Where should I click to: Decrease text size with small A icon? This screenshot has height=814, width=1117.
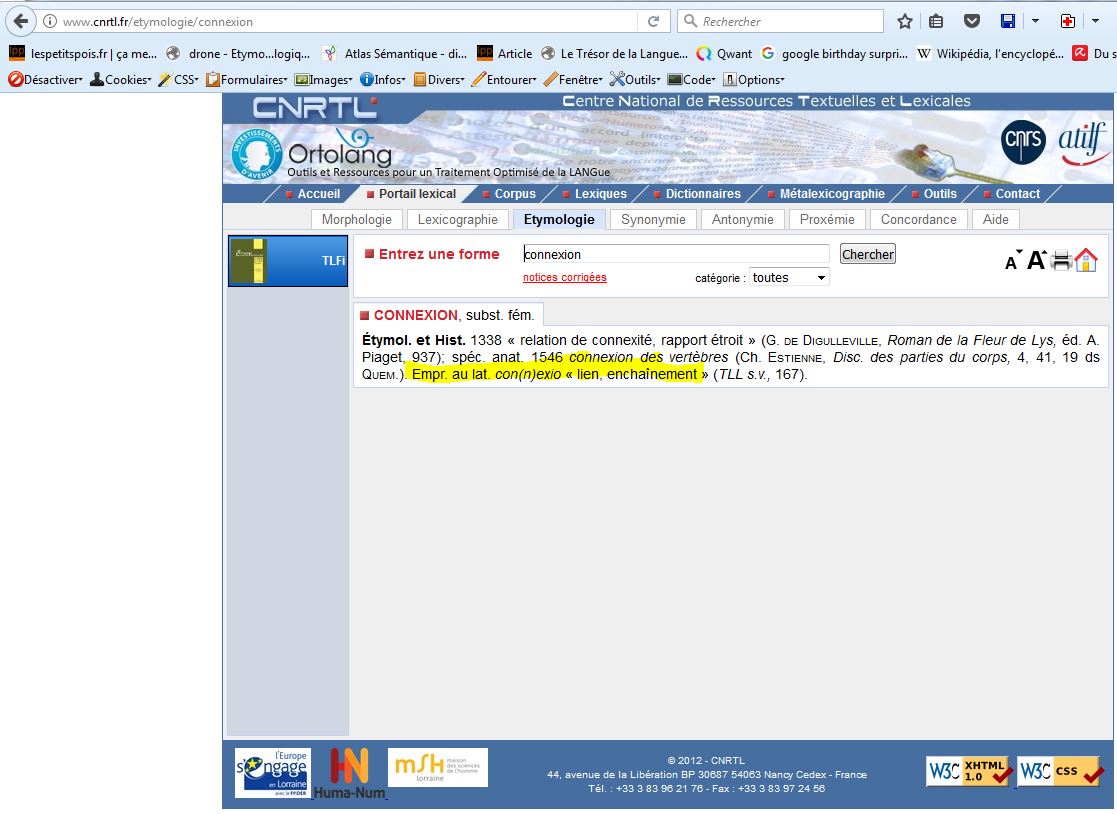(1012, 262)
